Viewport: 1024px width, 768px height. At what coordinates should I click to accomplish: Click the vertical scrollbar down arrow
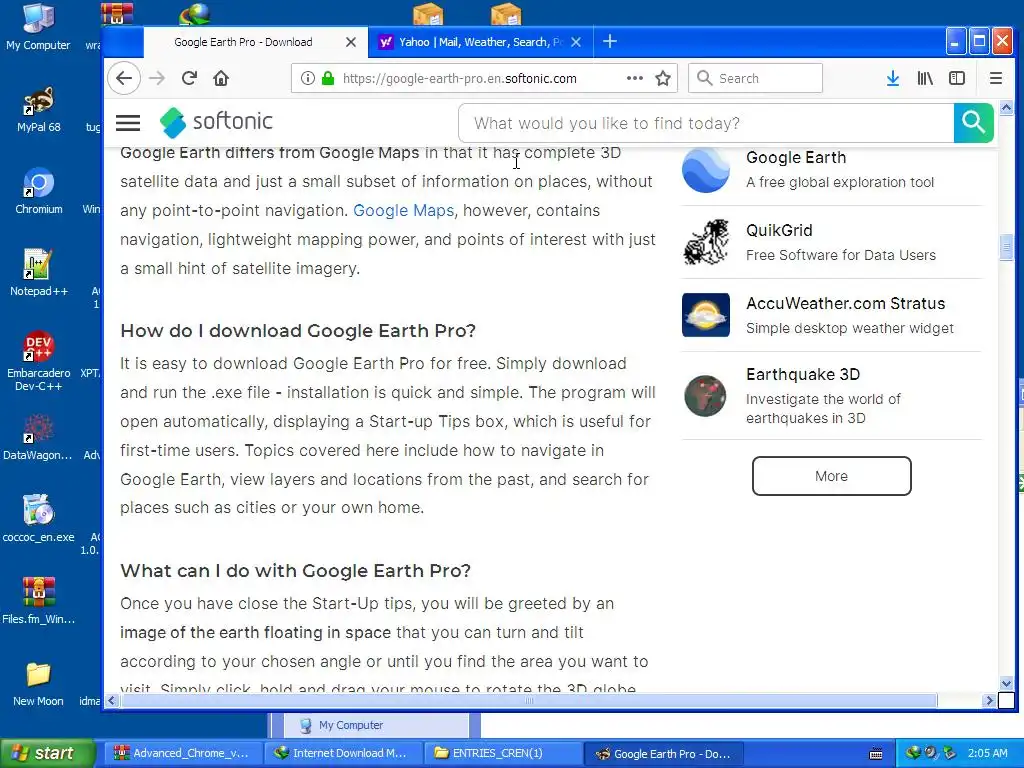1006,683
